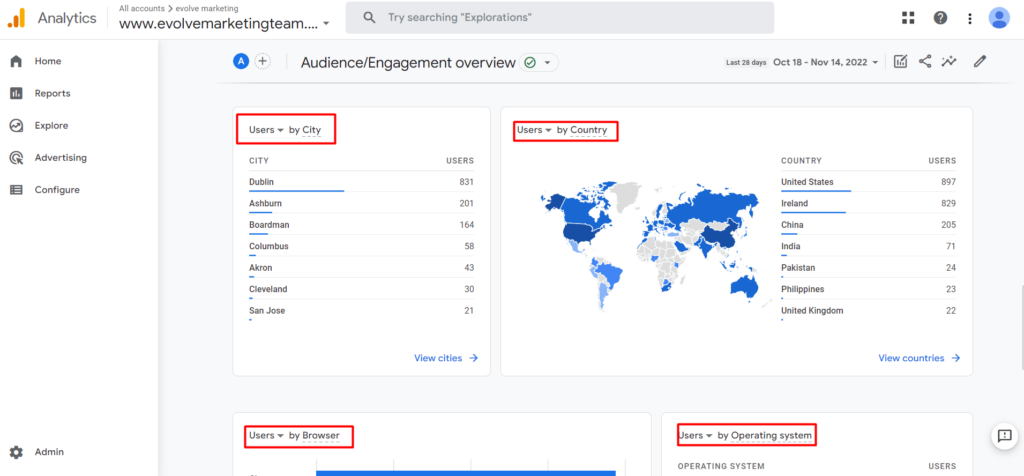Click the search input field
Image resolution: width=1024 pixels, height=476 pixels.
coord(560,18)
